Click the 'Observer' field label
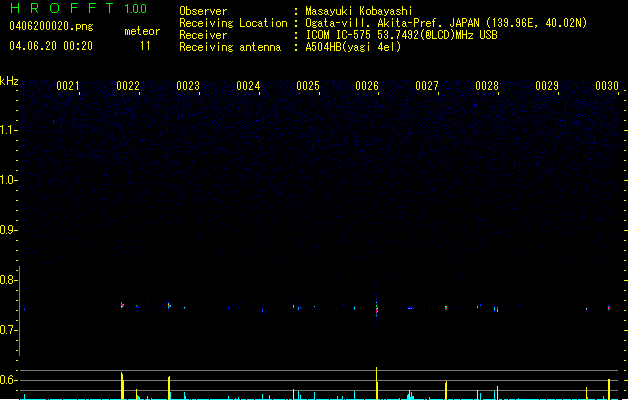The image size is (629, 400). [203, 11]
